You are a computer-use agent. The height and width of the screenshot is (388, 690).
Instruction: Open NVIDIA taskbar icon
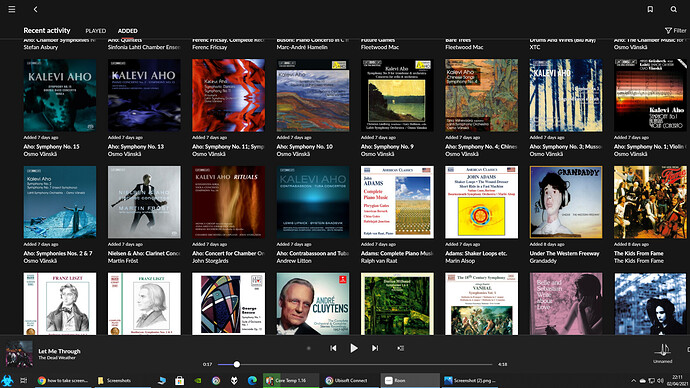[x=198, y=381]
